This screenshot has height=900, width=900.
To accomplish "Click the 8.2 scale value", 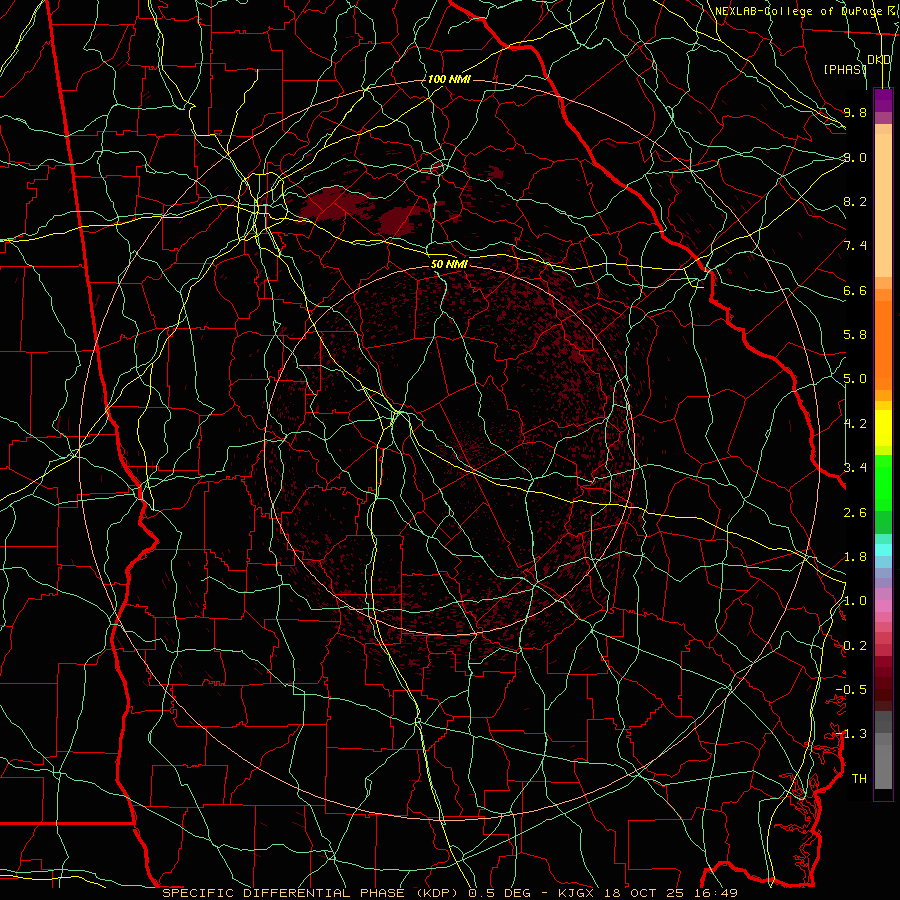I will pyautogui.click(x=855, y=201).
